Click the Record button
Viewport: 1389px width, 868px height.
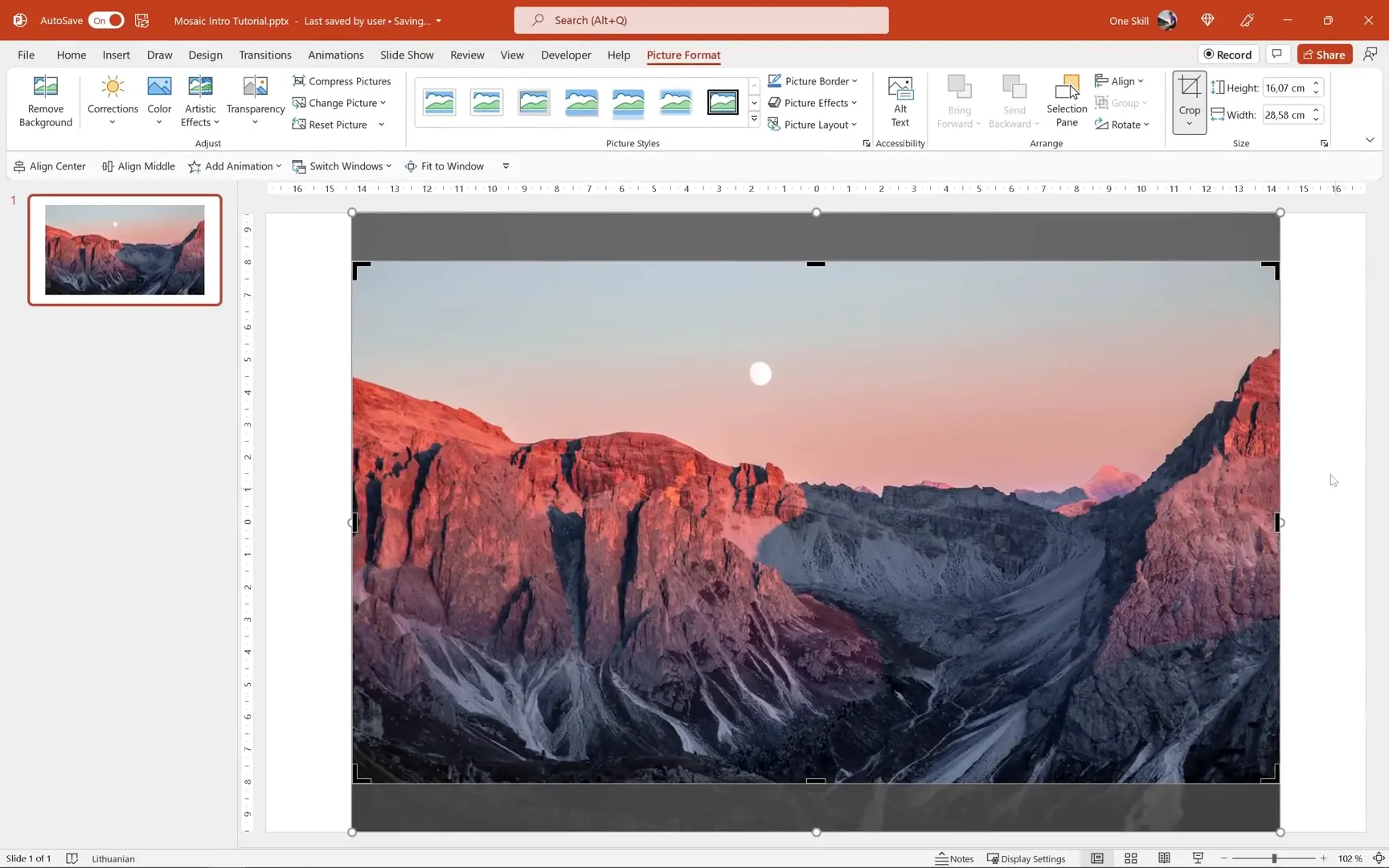click(x=1227, y=54)
